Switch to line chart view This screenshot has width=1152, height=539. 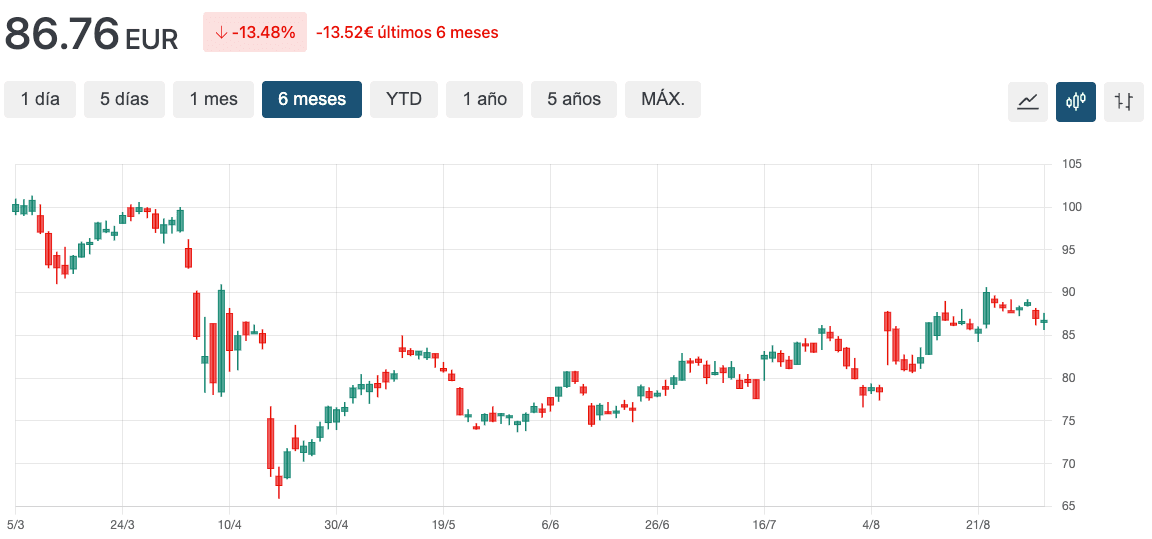point(1027,101)
